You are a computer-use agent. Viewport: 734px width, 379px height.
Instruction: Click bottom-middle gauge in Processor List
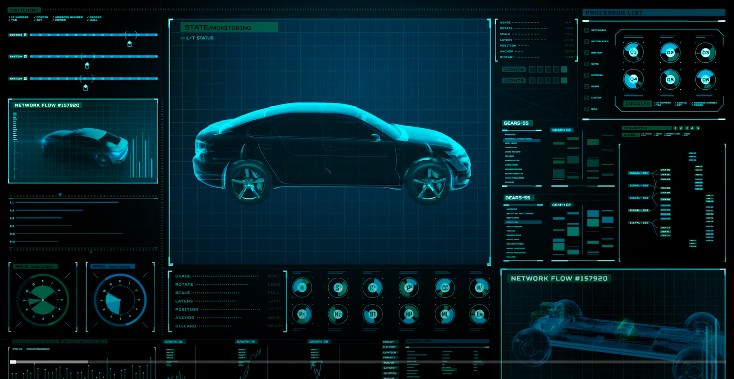pyautogui.click(x=670, y=80)
